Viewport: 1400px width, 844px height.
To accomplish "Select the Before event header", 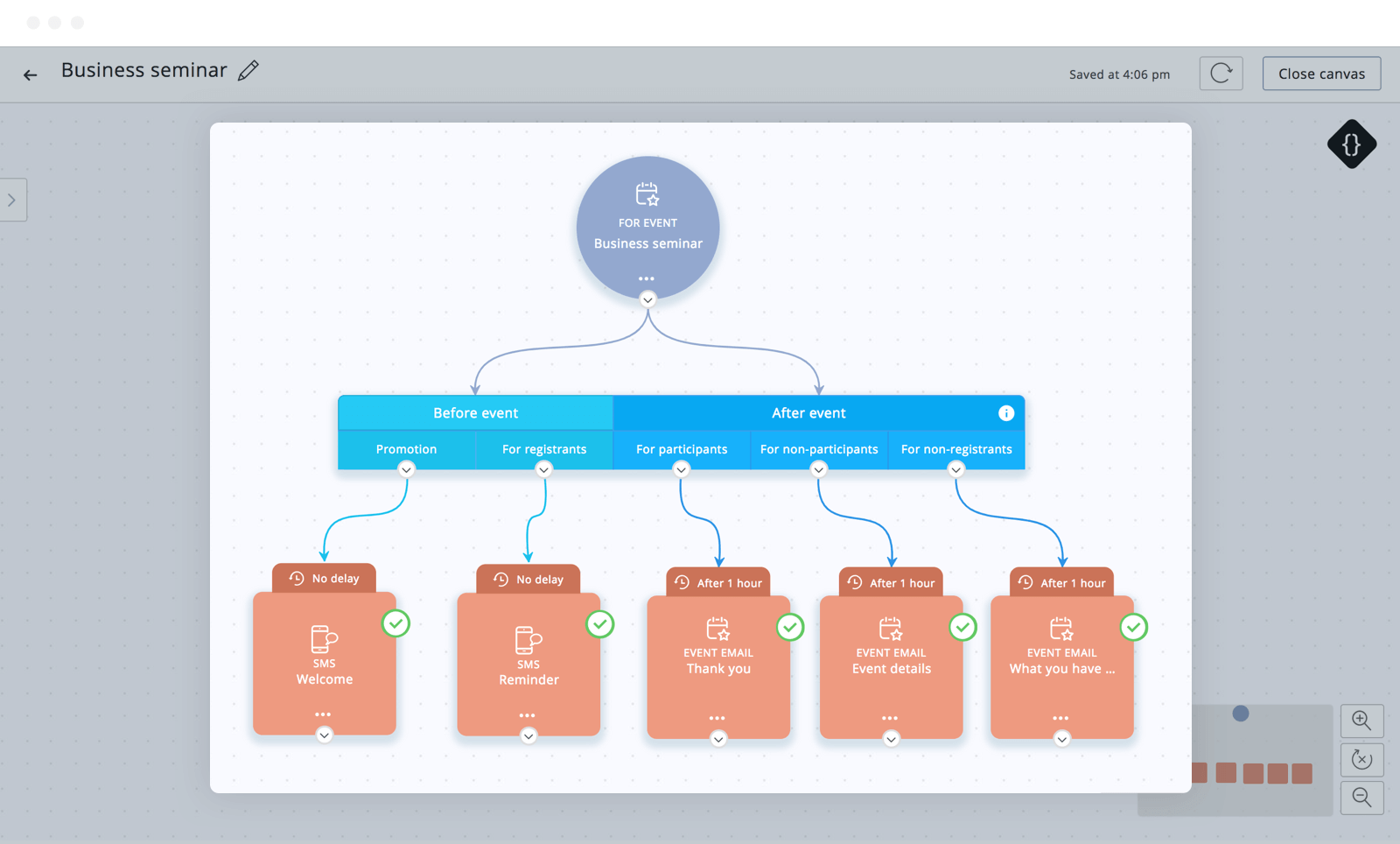I will pos(475,413).
